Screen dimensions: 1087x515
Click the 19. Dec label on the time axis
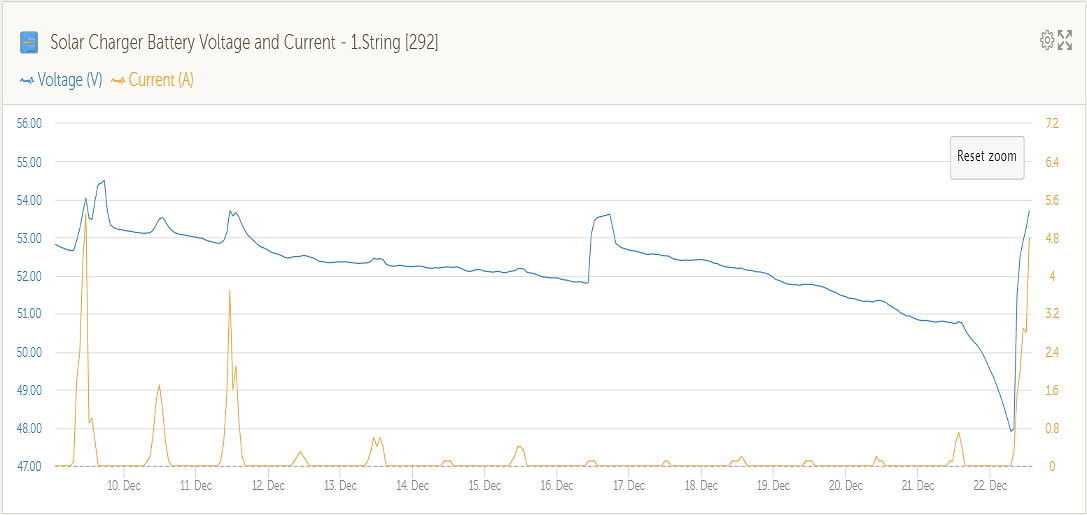point(774,486)
